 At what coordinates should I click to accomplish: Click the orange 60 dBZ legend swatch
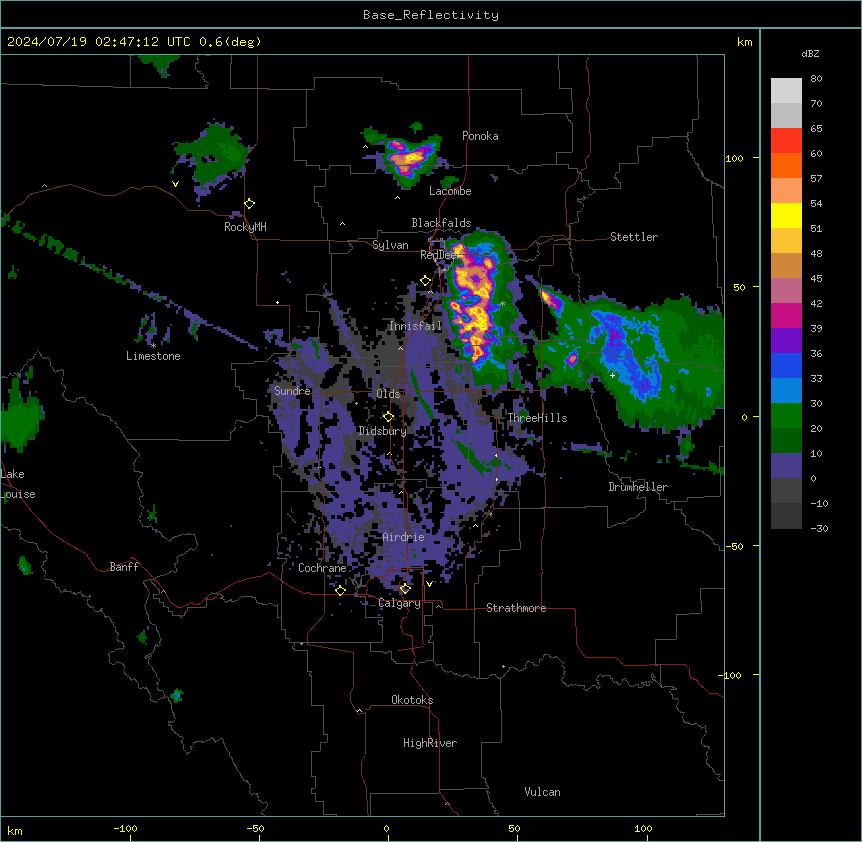point(786,165)
